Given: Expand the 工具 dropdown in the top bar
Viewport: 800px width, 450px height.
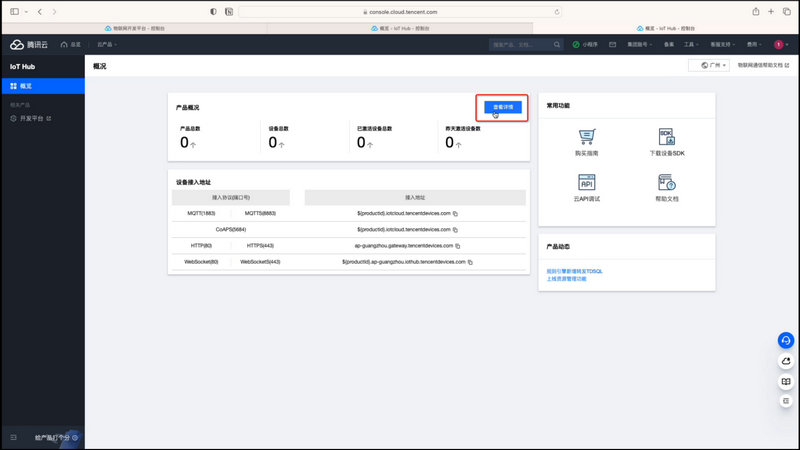Looking at the screenshot, I should (692, 45).
